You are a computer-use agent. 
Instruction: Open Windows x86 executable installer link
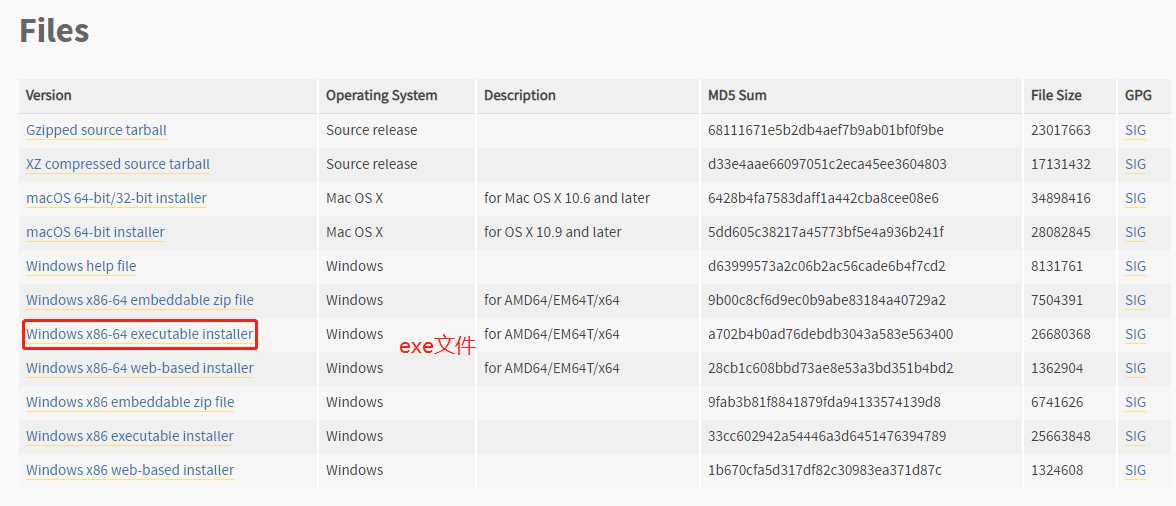coord(130,436)
